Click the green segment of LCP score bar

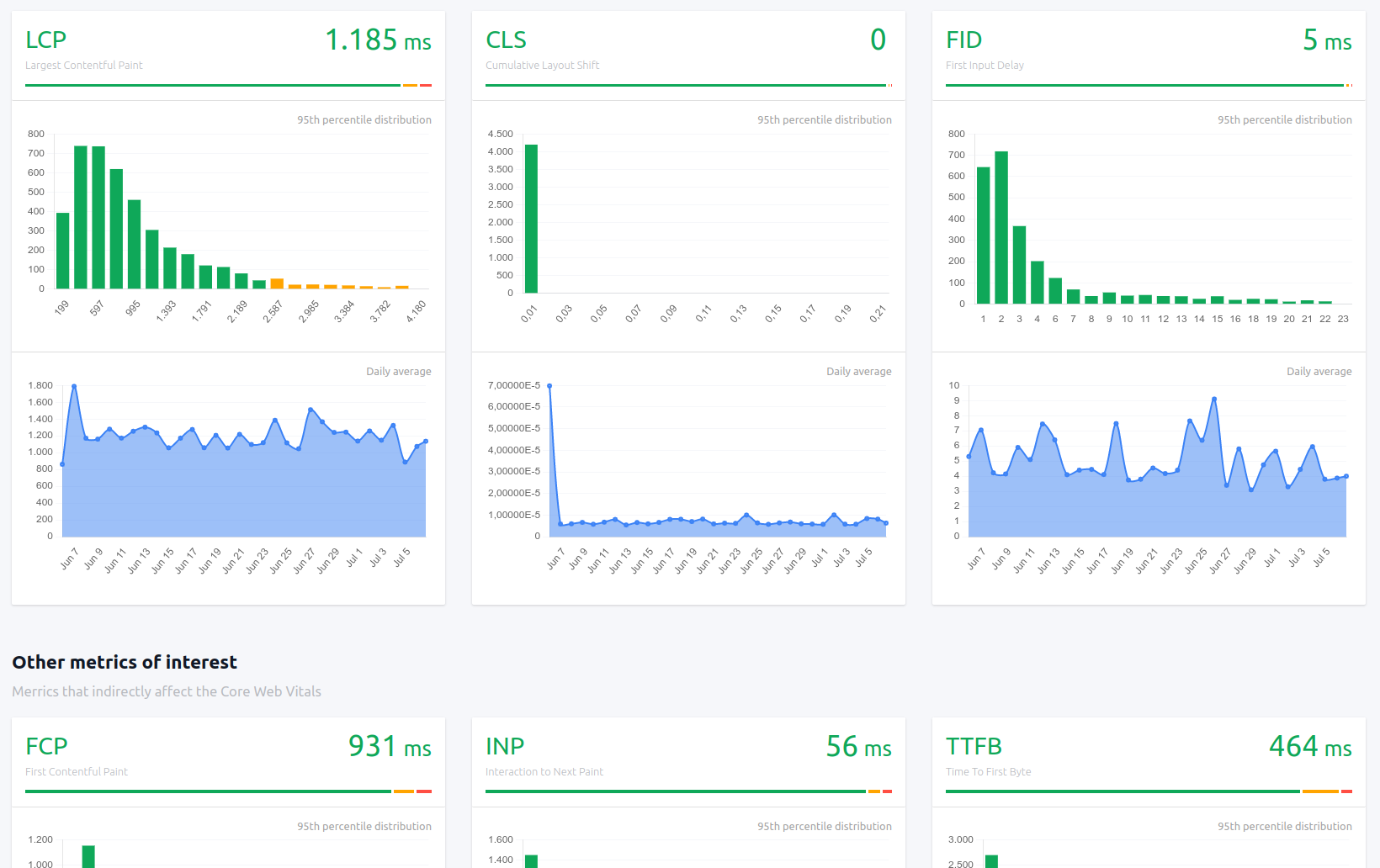[212, 85]
